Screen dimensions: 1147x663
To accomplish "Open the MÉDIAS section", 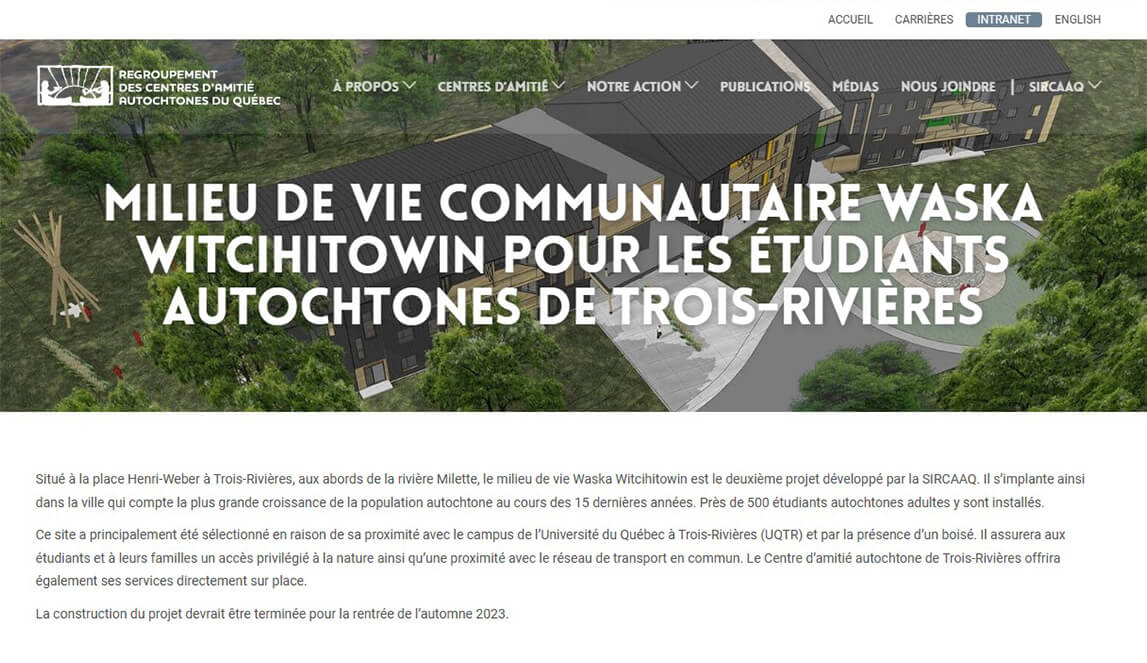I will tap(855, 87).
